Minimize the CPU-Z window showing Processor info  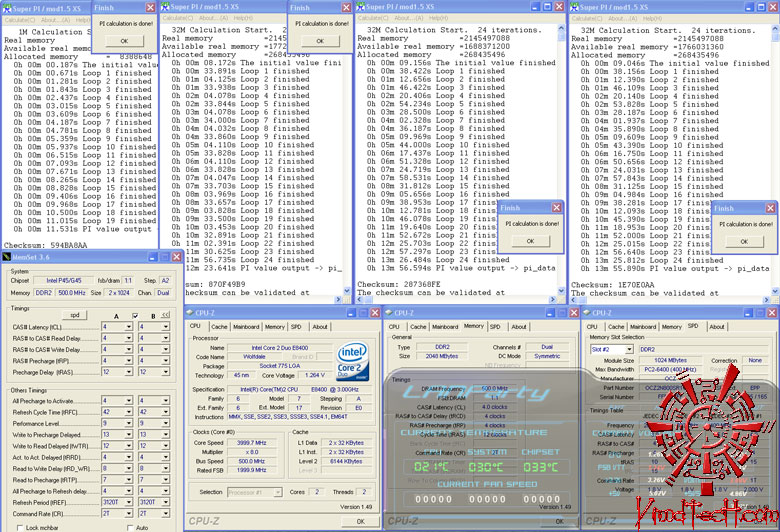pyautogui.click(x=351, y=313)
